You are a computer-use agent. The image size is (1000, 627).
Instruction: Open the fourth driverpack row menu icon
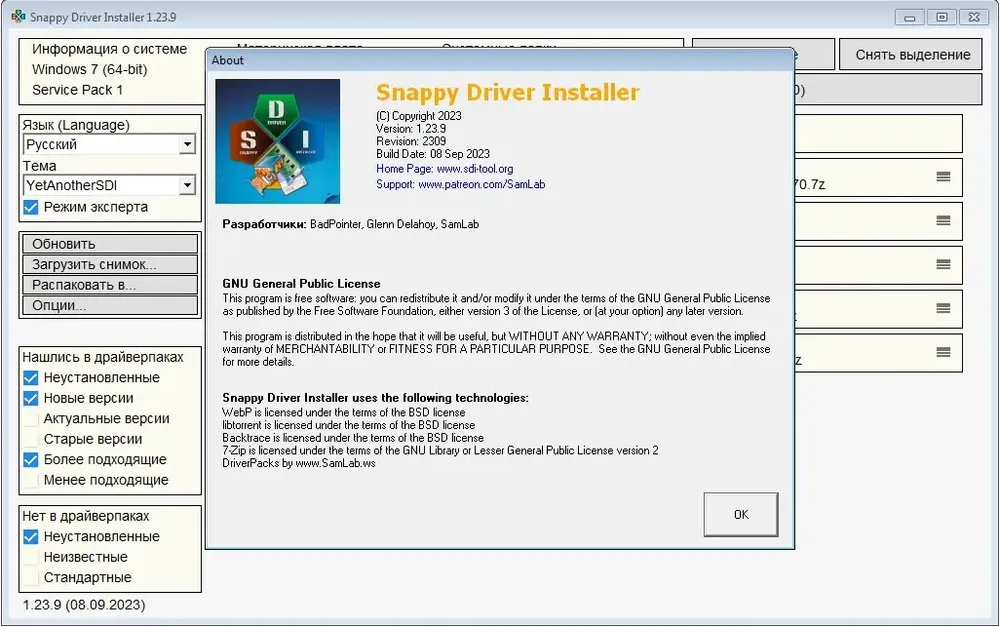click(x=943, y=308)
